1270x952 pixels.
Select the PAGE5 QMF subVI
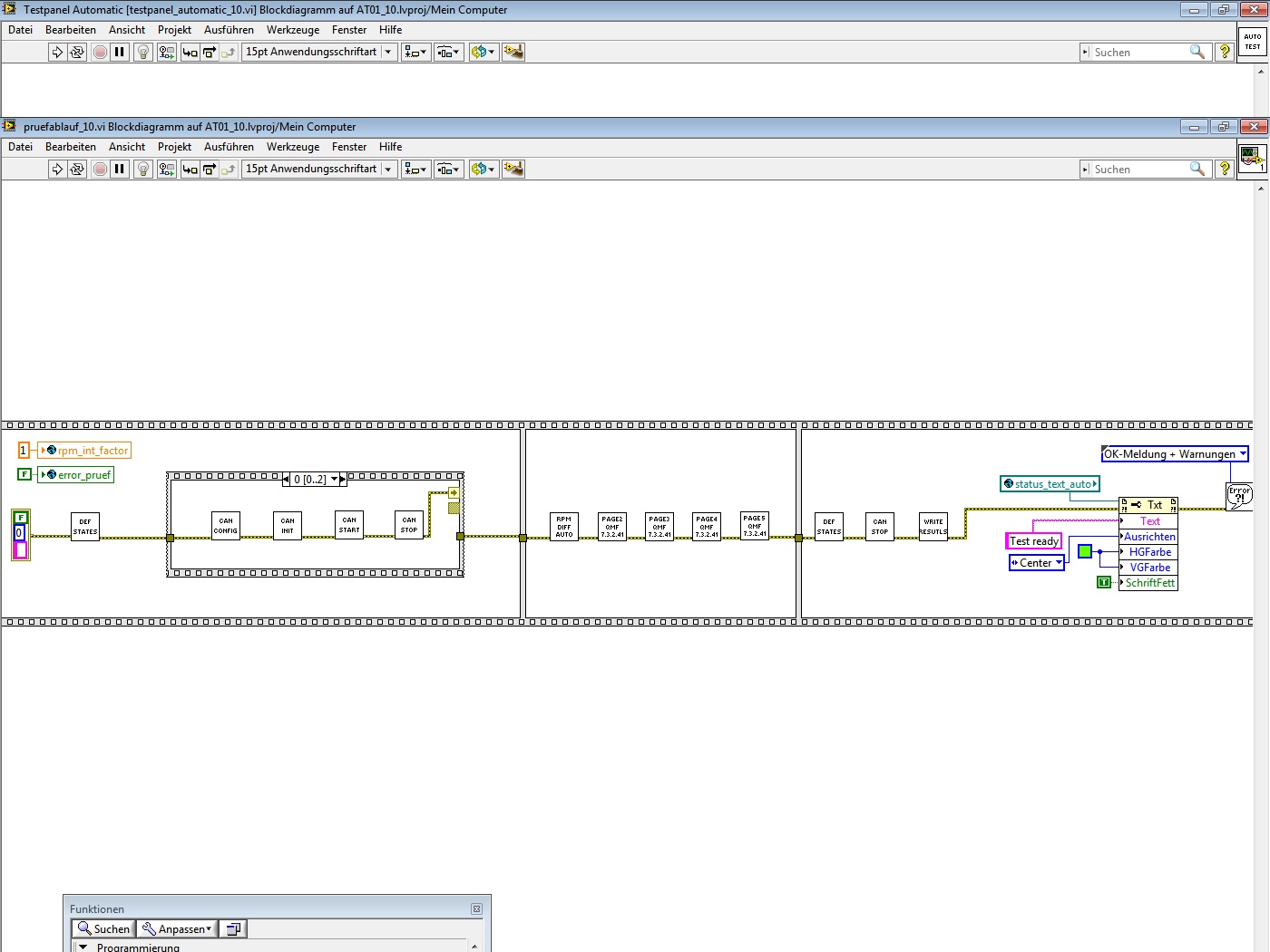coord(755,526)
